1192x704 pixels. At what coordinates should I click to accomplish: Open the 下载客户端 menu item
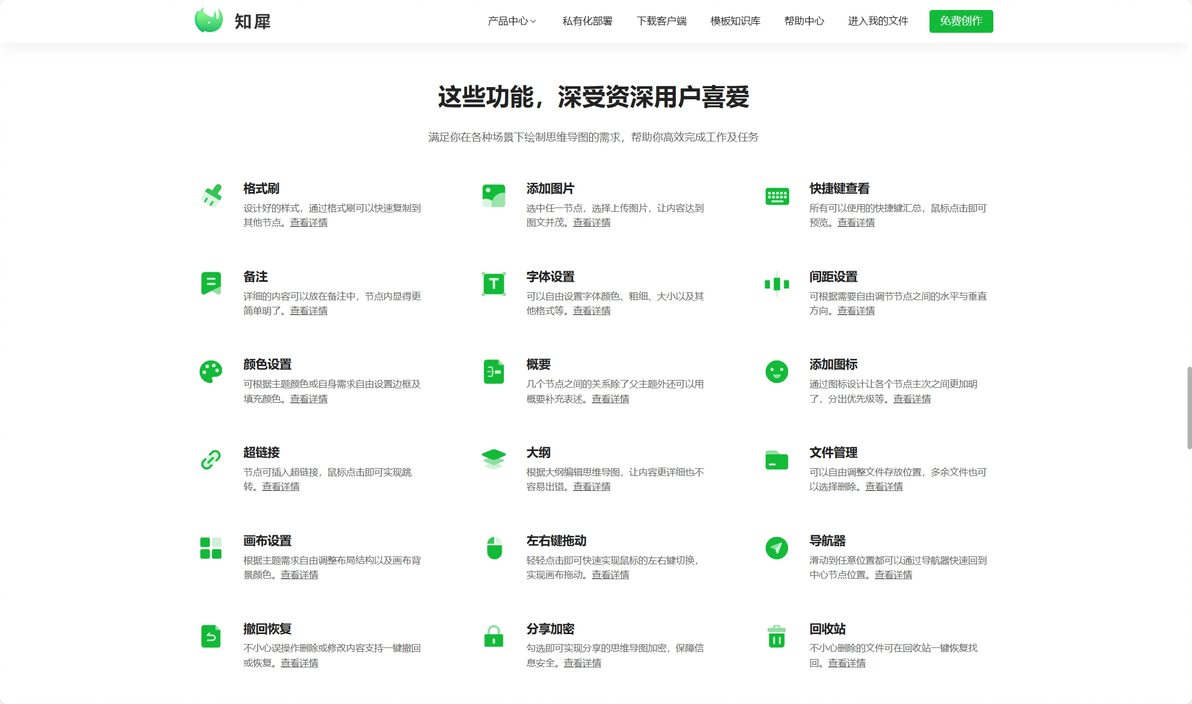pos(662,20)
